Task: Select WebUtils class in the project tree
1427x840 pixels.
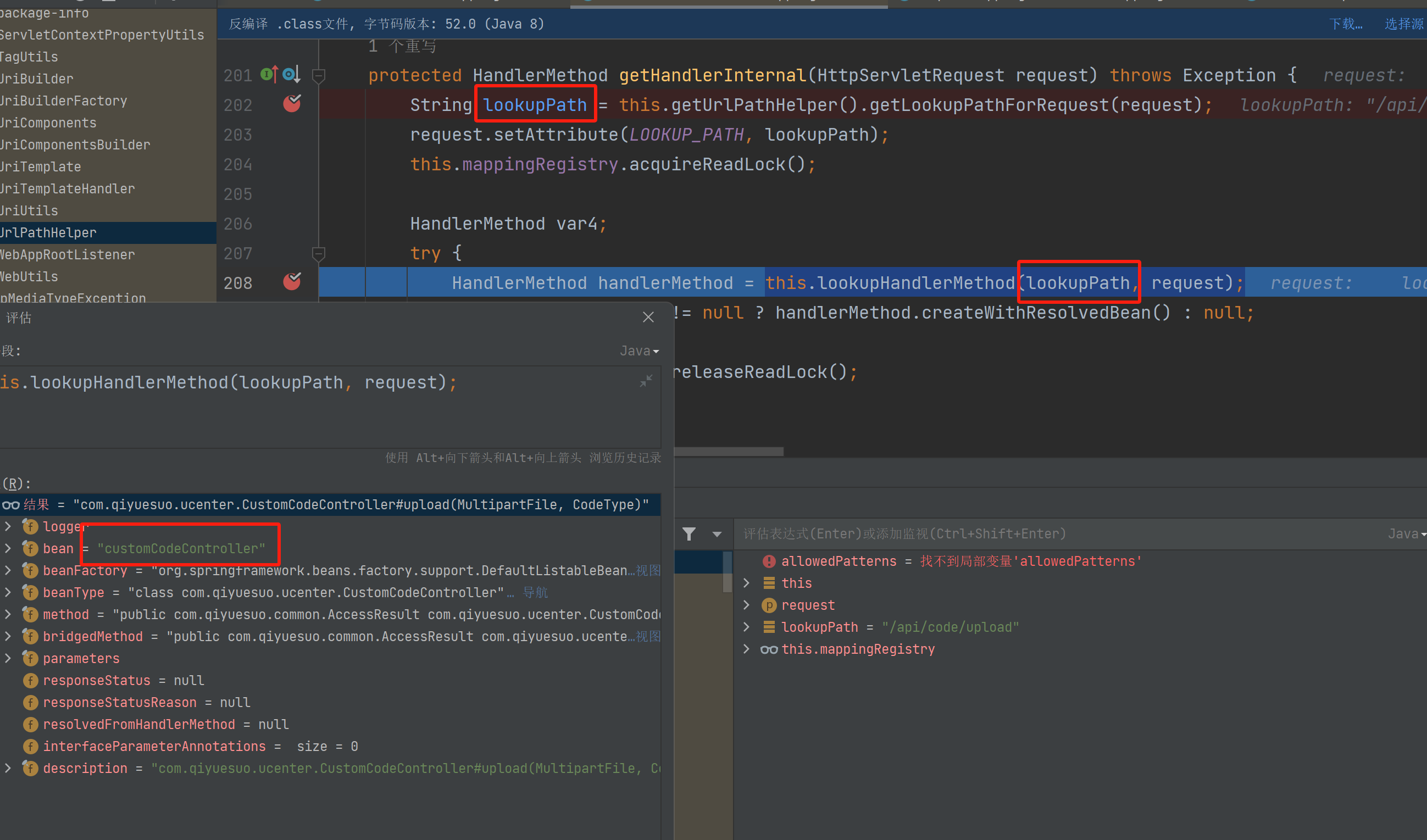Action: tap(30, 277)
